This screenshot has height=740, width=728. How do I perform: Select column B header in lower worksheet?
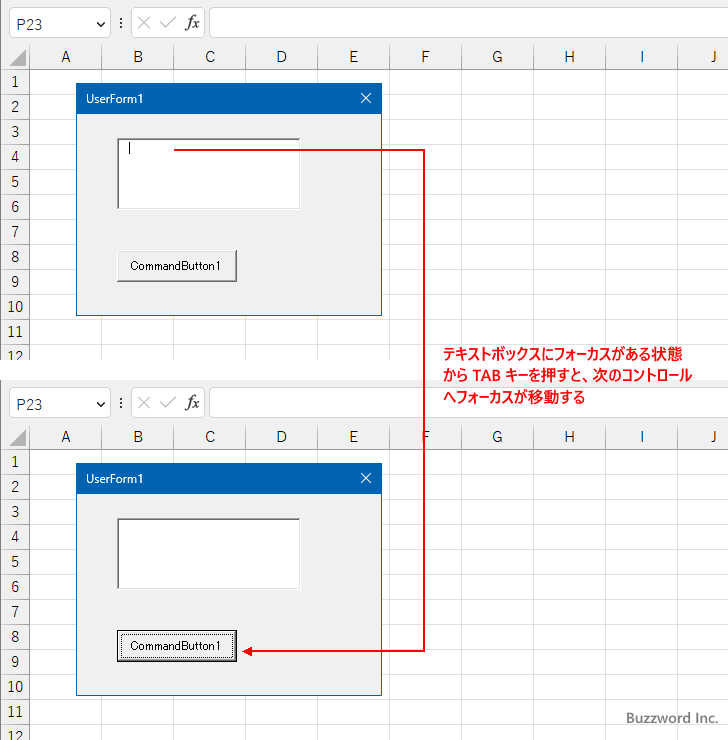pos(138,437)
